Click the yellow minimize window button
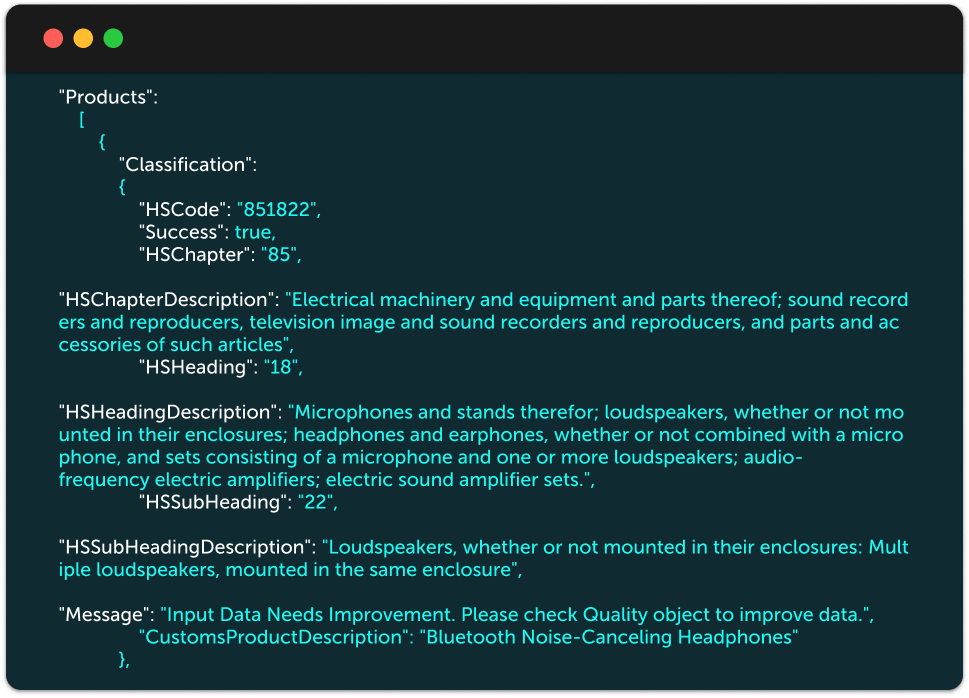Viewport: 969px width, 698px height. [x=83, y=39]
